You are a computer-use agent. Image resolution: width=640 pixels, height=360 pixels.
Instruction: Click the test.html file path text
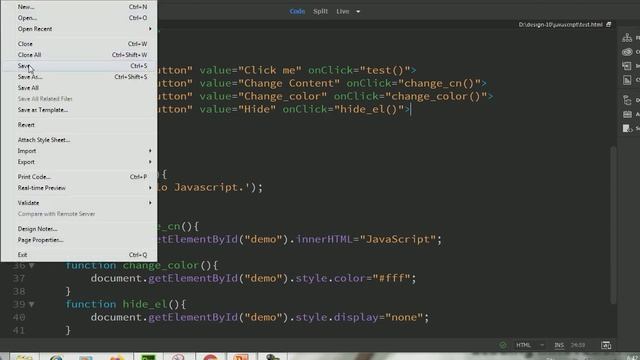coord(560,24)
